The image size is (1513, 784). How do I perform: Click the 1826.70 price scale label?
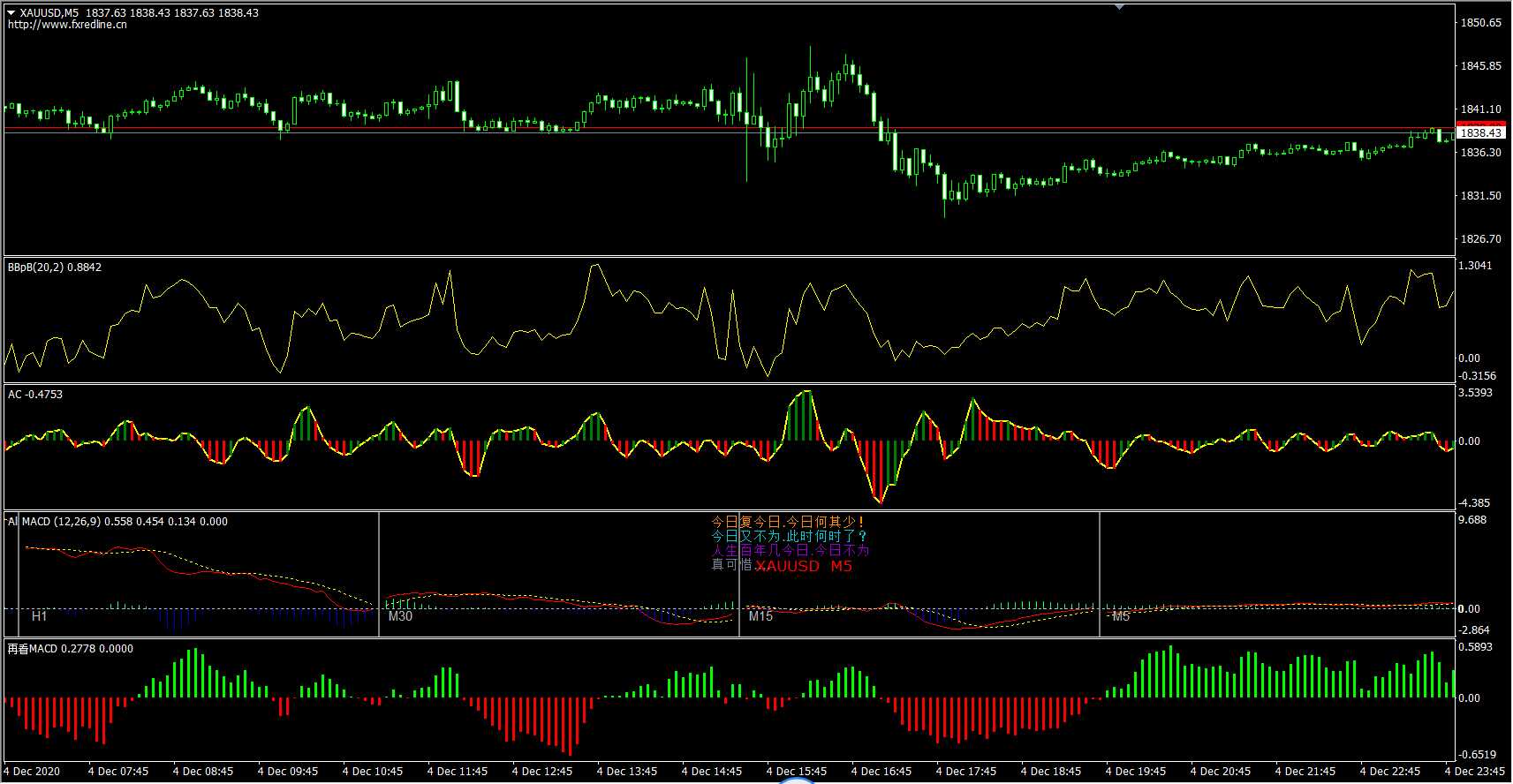[1481, 239]
